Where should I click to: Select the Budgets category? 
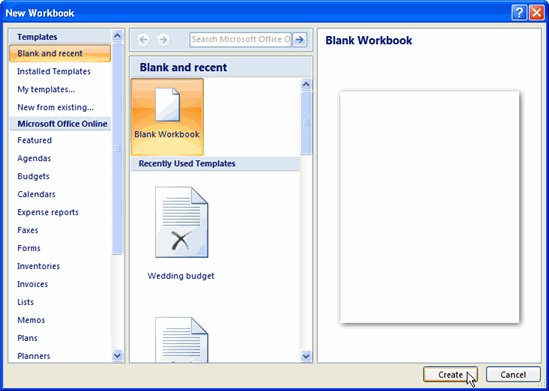(x=33, y=176)
